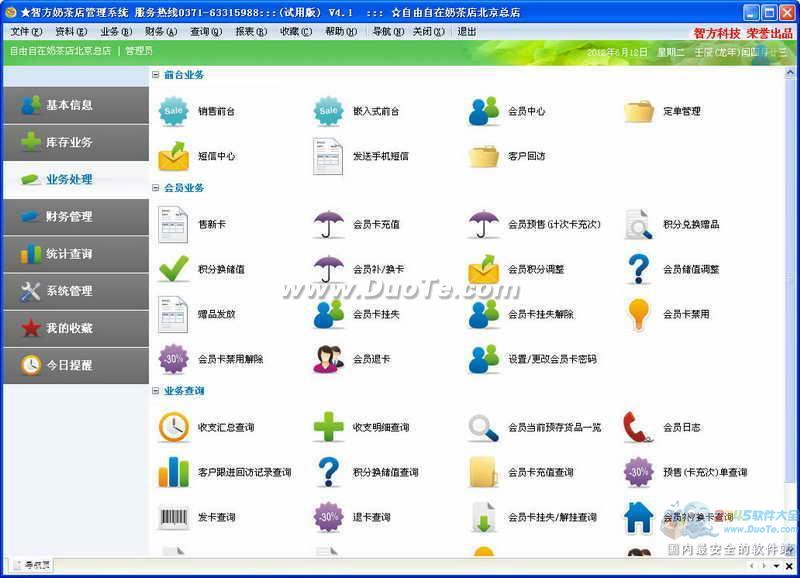Open 会员中心 member center
Screen dimensions: 800x578
484,111
